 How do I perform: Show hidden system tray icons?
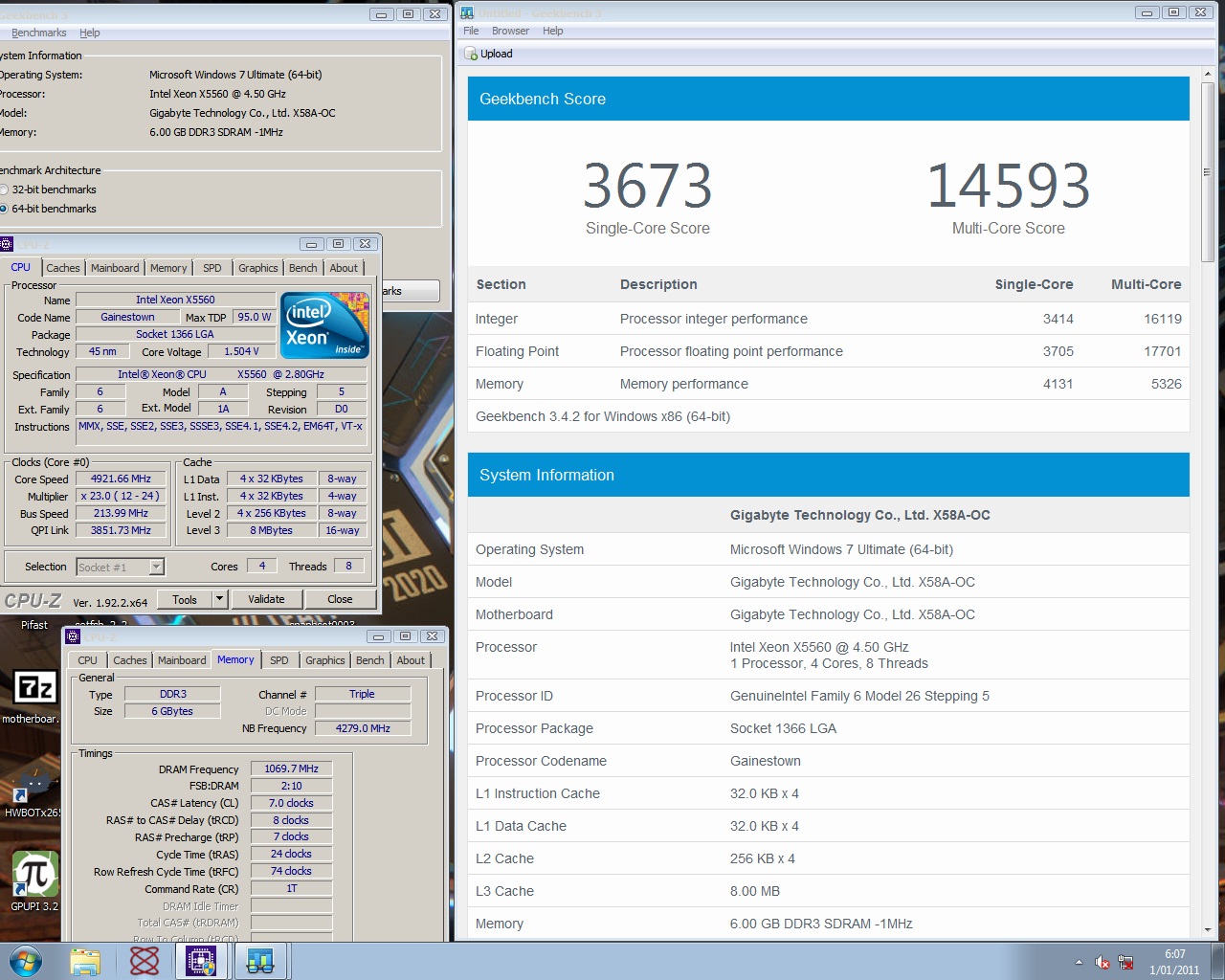1079,963
